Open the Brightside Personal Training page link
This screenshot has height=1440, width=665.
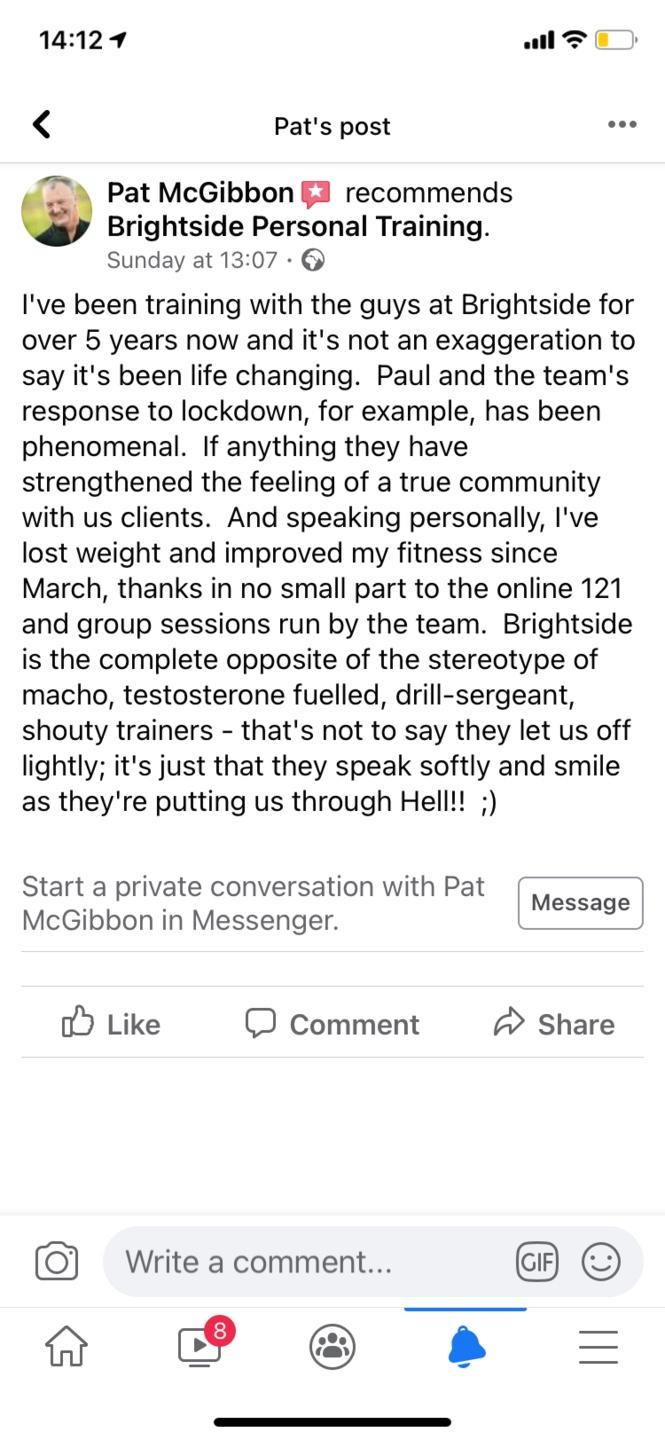(295, 226)
